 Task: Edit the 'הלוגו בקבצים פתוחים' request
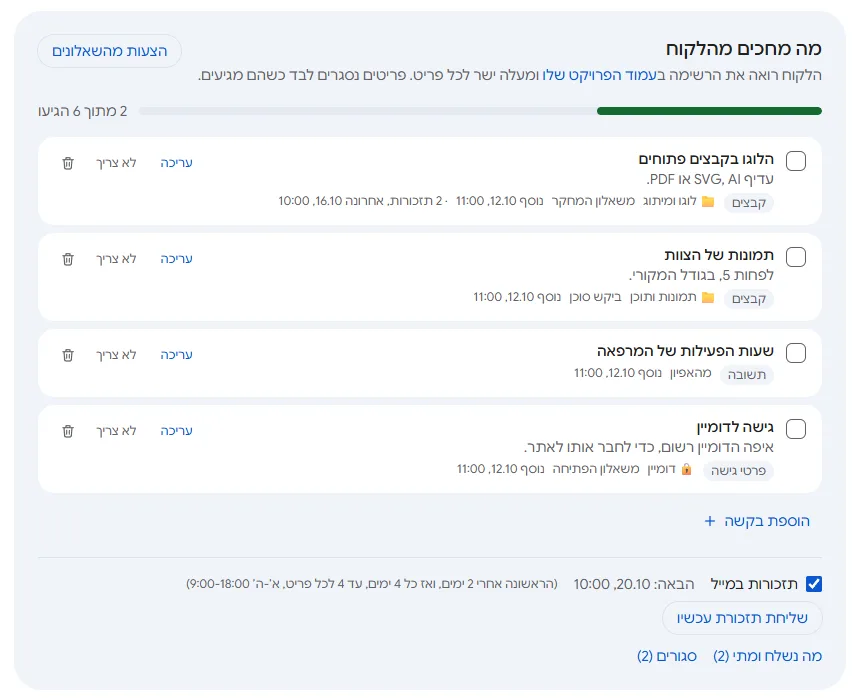[177, 163]
